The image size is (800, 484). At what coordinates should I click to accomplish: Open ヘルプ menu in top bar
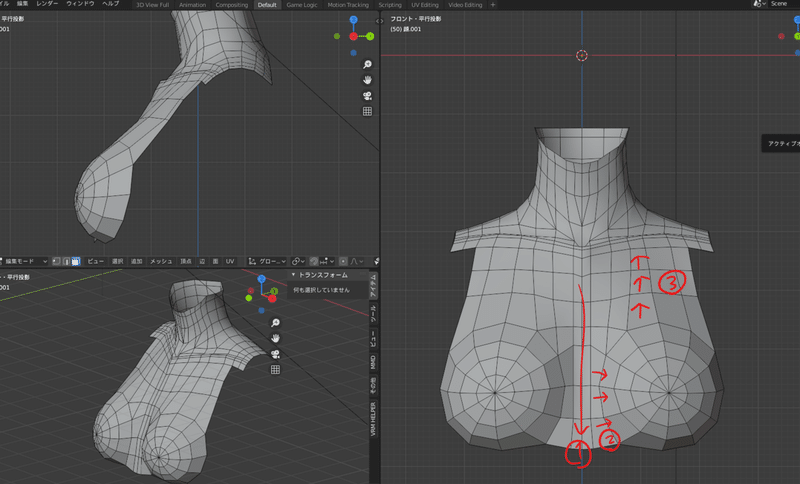(x=111, y=4)
